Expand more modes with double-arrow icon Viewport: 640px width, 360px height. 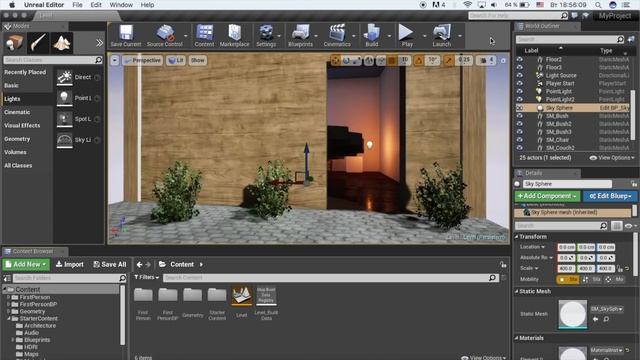click(99, 43)
